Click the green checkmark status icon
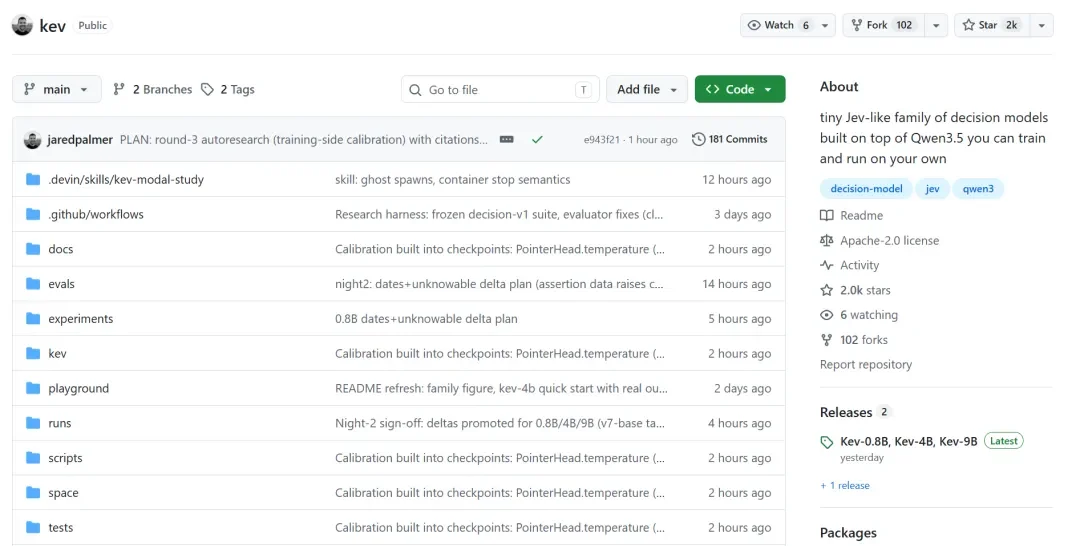This screenshot has width=1080, height=546. pos(537,140)
